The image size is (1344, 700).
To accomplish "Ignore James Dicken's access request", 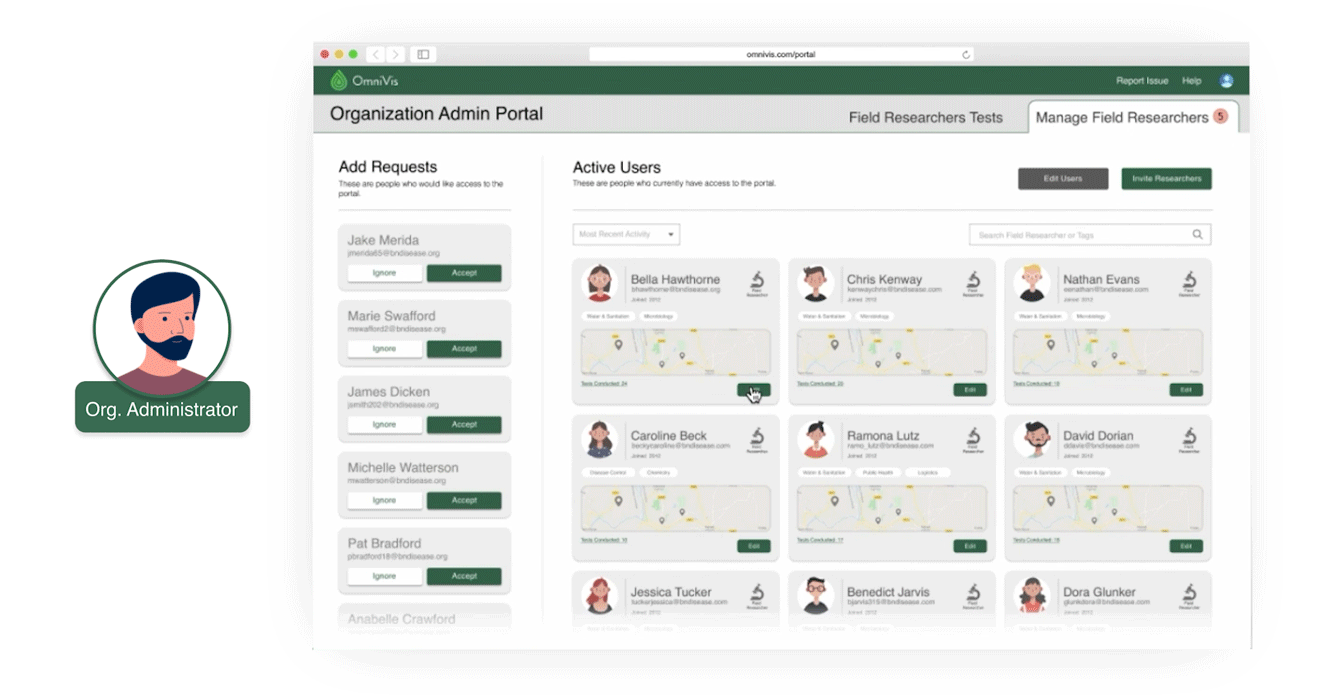I will pos(384,425).
